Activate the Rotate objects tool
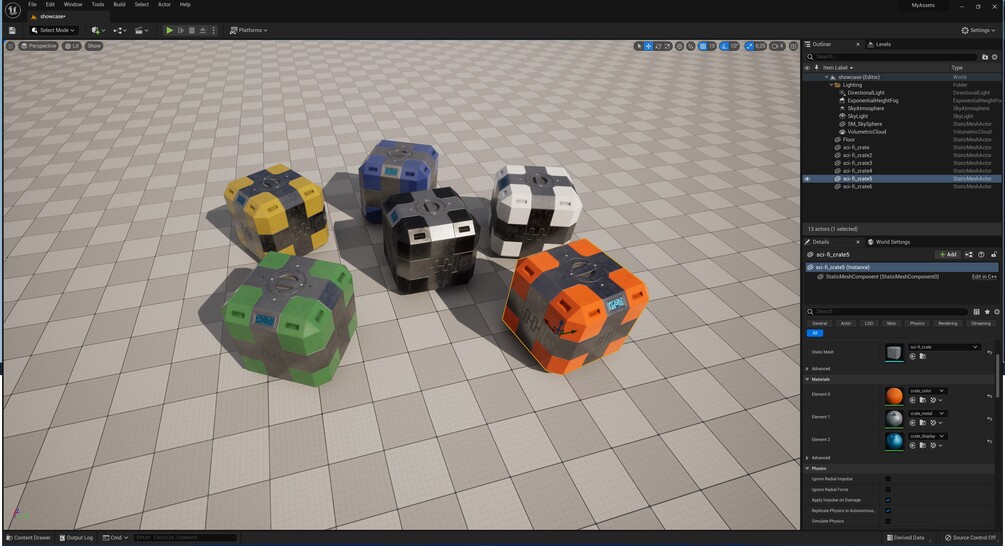 tap(658, 46)
